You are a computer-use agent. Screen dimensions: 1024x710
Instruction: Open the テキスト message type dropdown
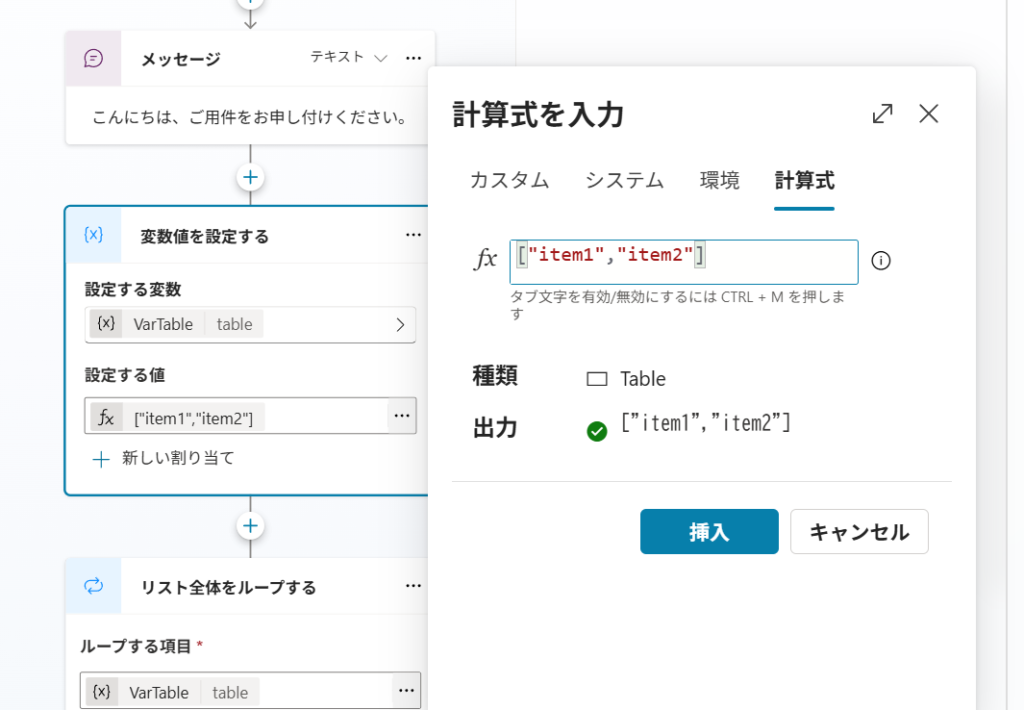coord(348,58)
